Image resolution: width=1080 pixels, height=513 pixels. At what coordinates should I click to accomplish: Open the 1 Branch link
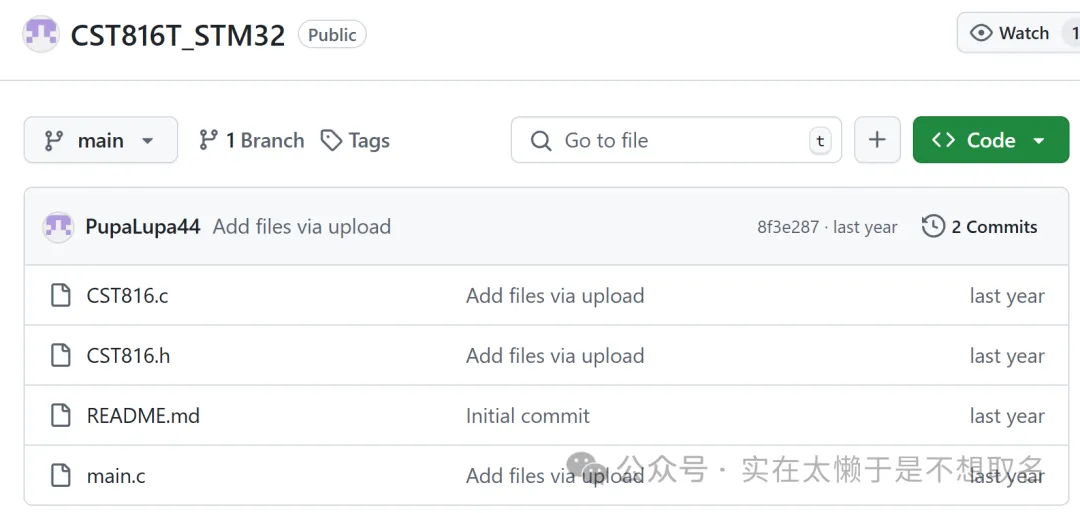pyautogui.click(x=252, y=141)
